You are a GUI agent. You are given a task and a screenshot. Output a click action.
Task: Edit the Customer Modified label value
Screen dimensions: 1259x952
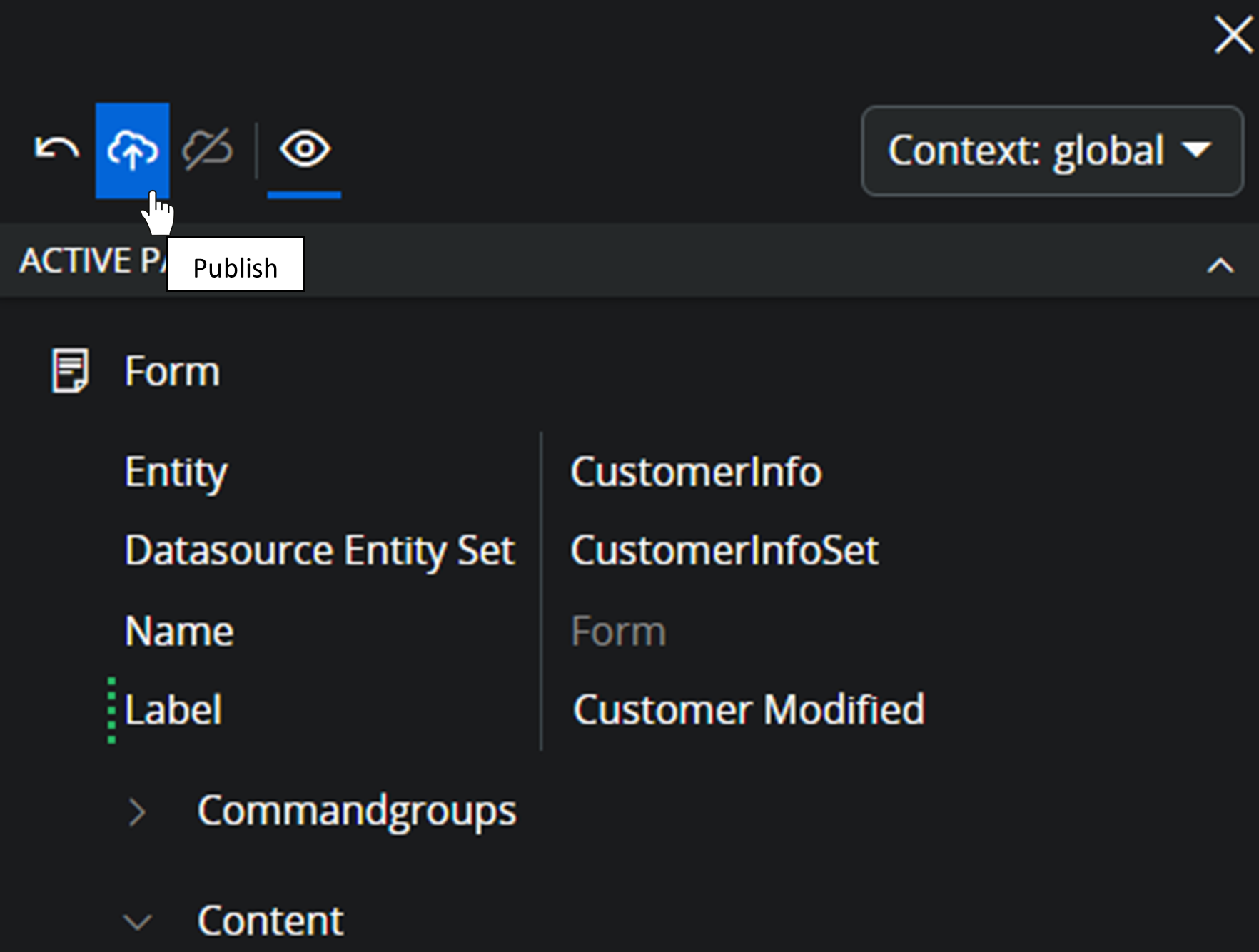coord(748,710)
